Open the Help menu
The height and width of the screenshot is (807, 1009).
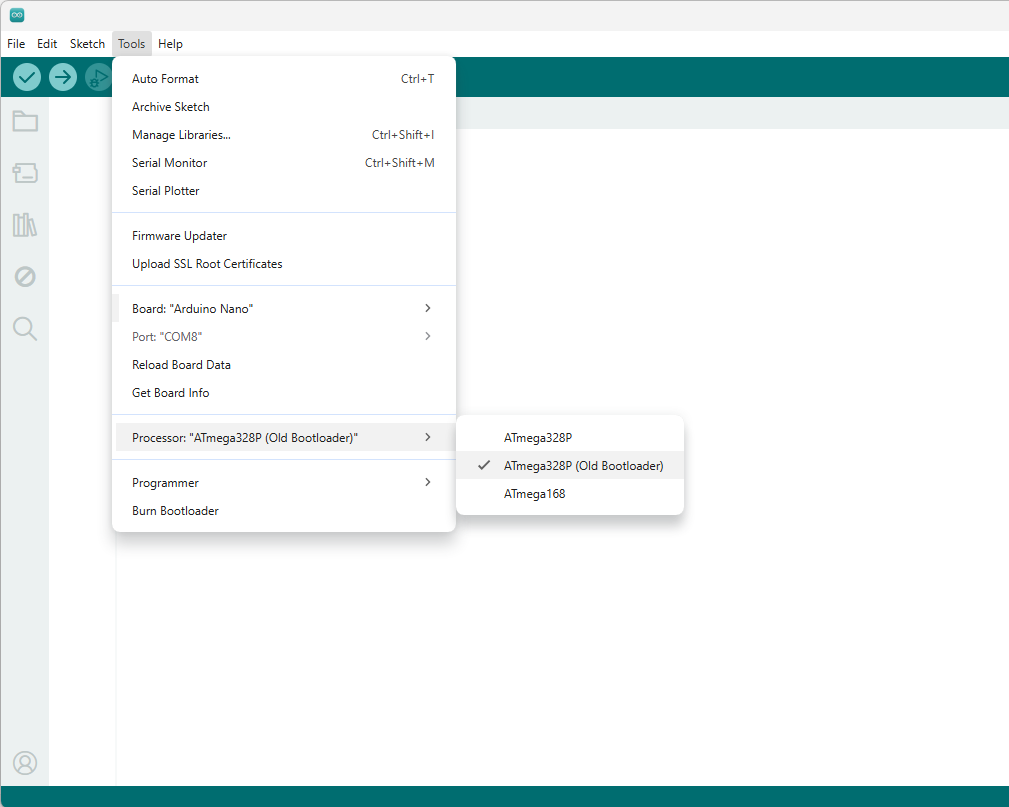pyautogui.click(x=171, y=44)
